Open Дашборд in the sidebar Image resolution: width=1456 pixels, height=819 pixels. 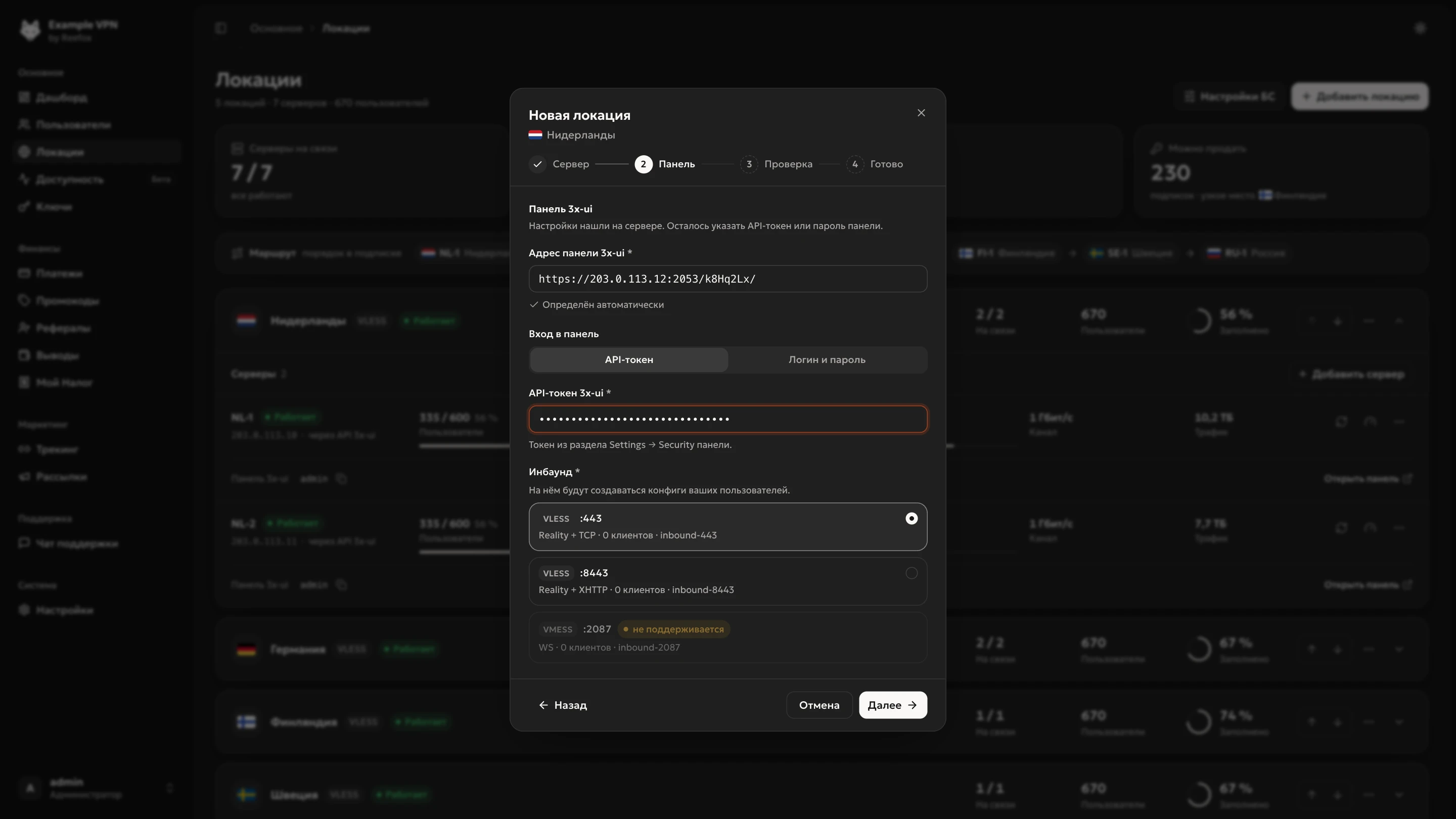96,98
